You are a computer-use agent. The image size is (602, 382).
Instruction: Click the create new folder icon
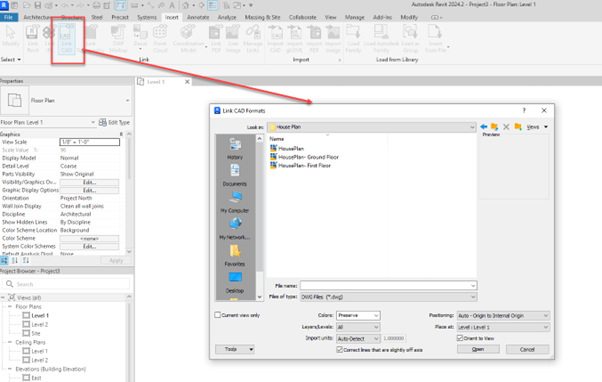[x=518, y=127]
